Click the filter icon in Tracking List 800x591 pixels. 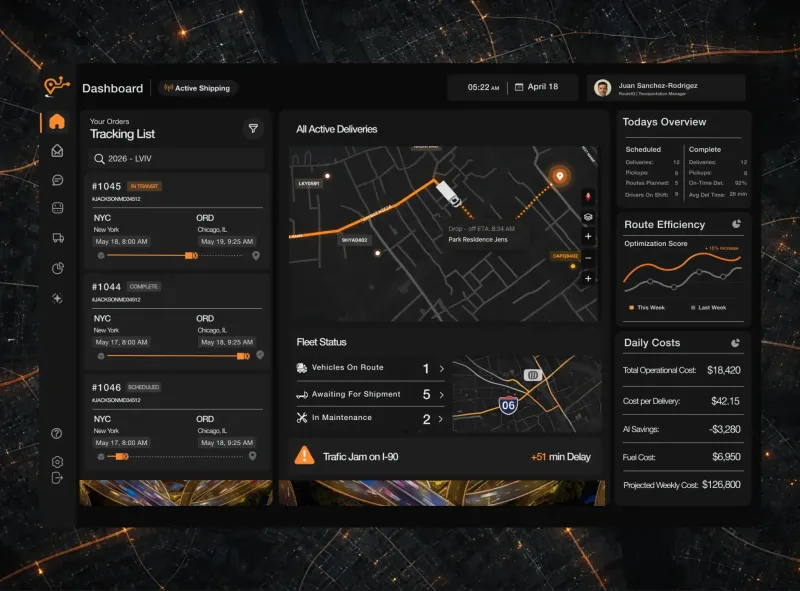(x=253, y=128)
